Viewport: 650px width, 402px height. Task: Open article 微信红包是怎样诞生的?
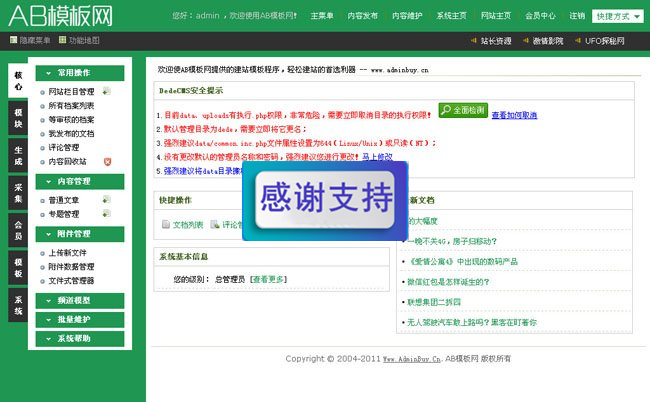point(448,282)
